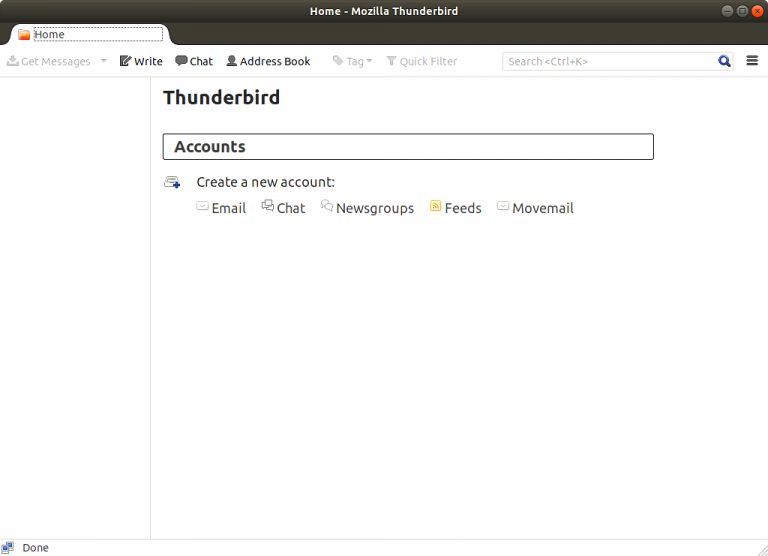768x556 pixels.
Task: Open the Get Messages dropdown arrow
Action: click(x=103, y=61)
